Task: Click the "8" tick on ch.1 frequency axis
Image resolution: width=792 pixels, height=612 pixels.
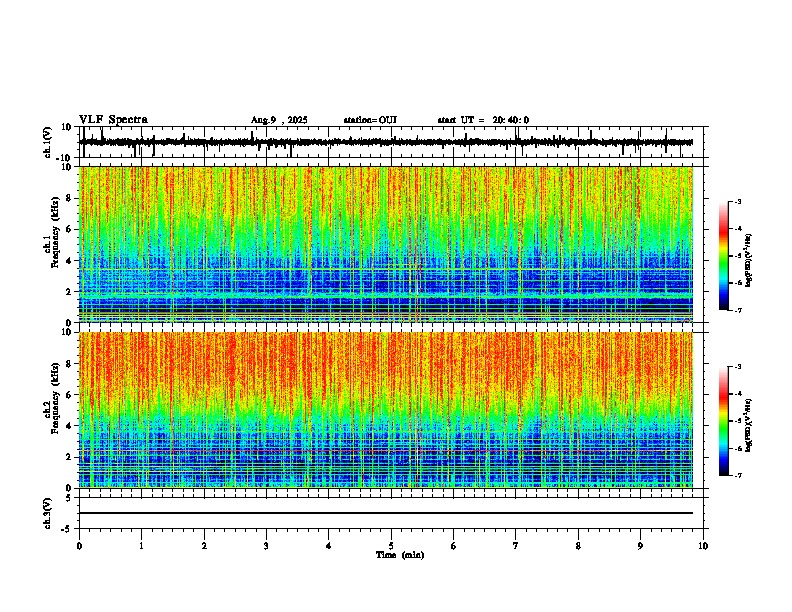Action: click(70, 198)
